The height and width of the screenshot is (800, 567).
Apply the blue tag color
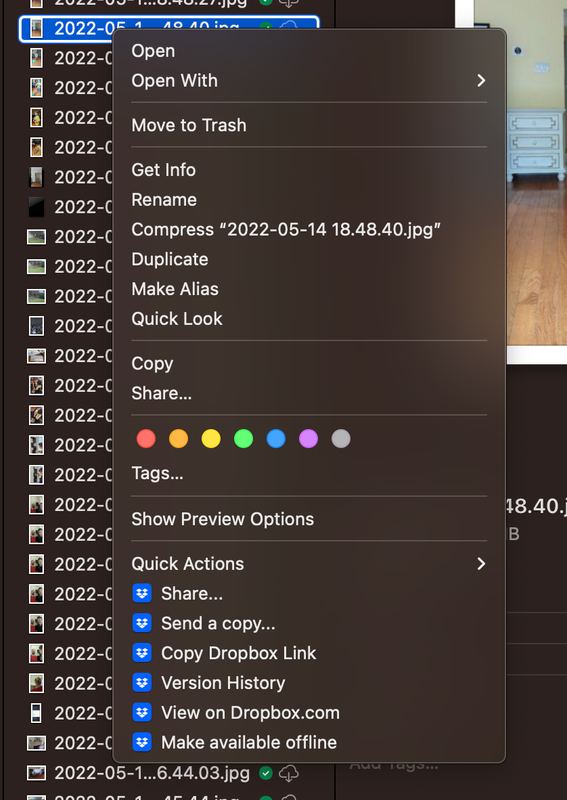coord(276,439)
